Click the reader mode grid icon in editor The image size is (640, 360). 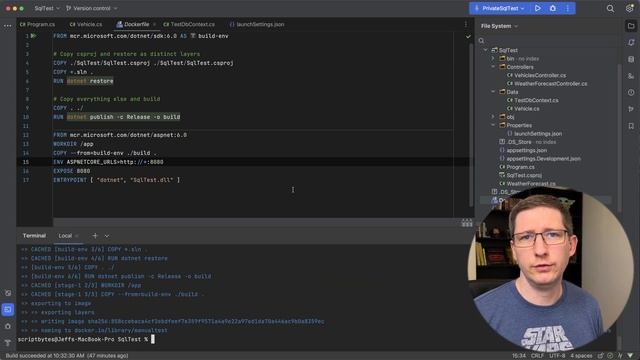(467, 223)
